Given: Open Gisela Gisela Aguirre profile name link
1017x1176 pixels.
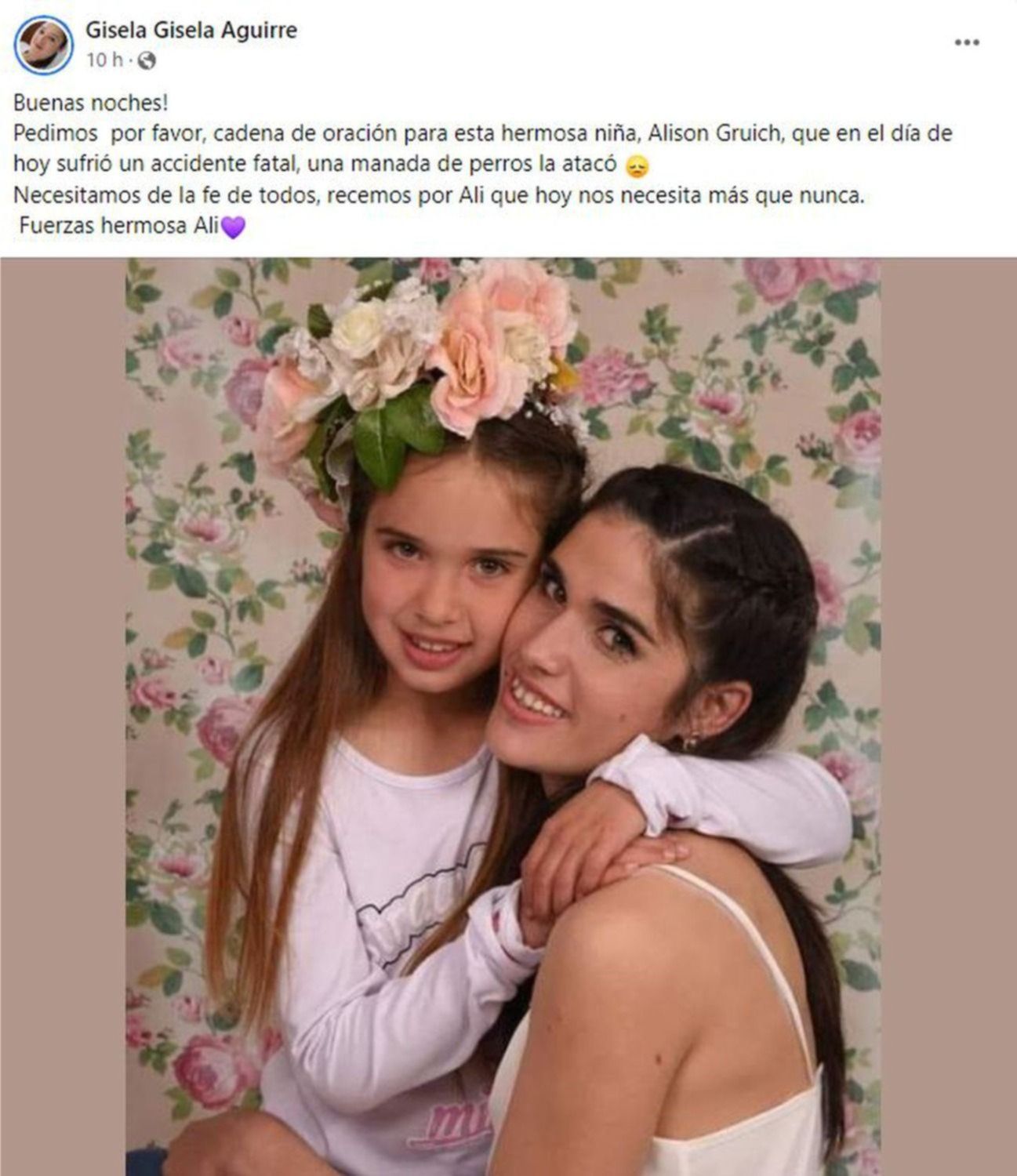Looking at the screenshot, I should (191, 31).
